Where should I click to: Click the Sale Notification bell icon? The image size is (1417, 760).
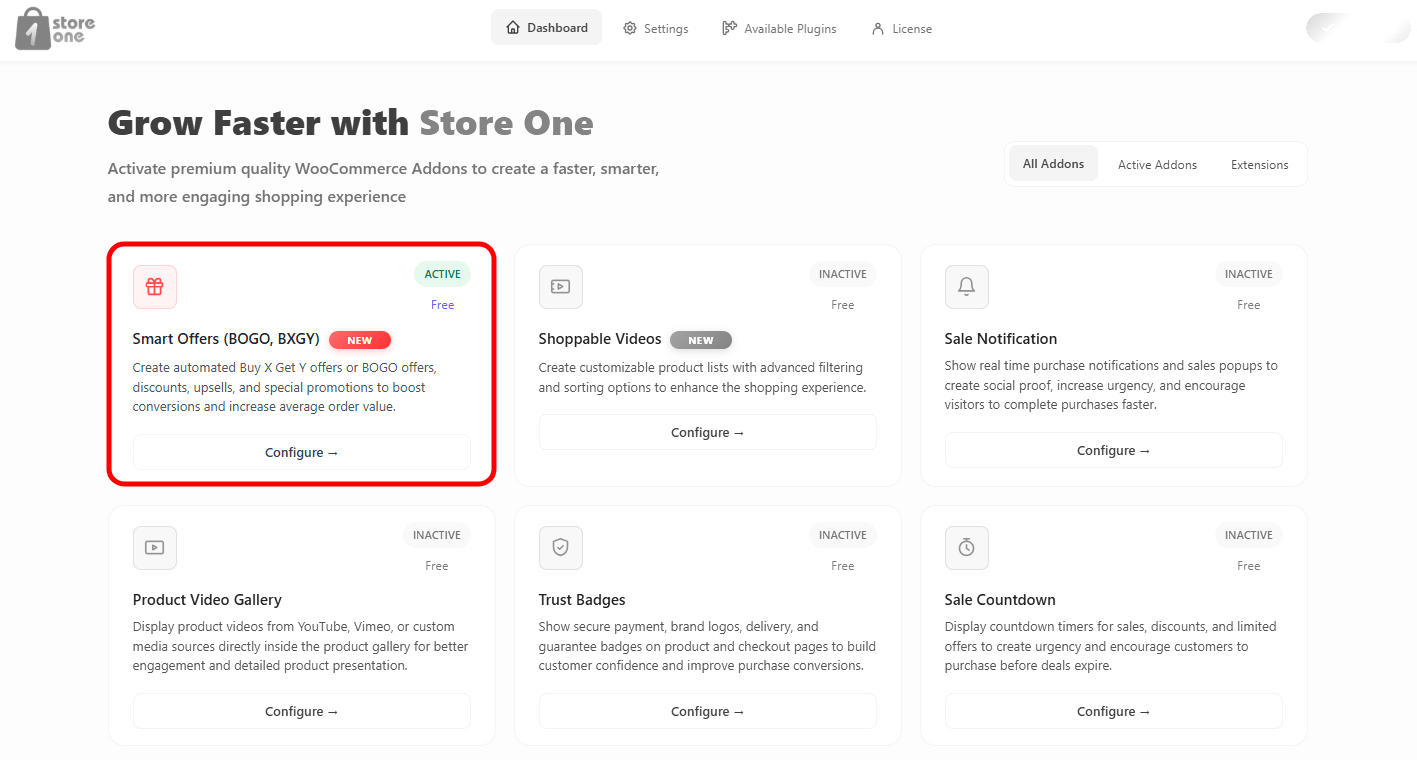pyautogui.click(x=967, y=287)
